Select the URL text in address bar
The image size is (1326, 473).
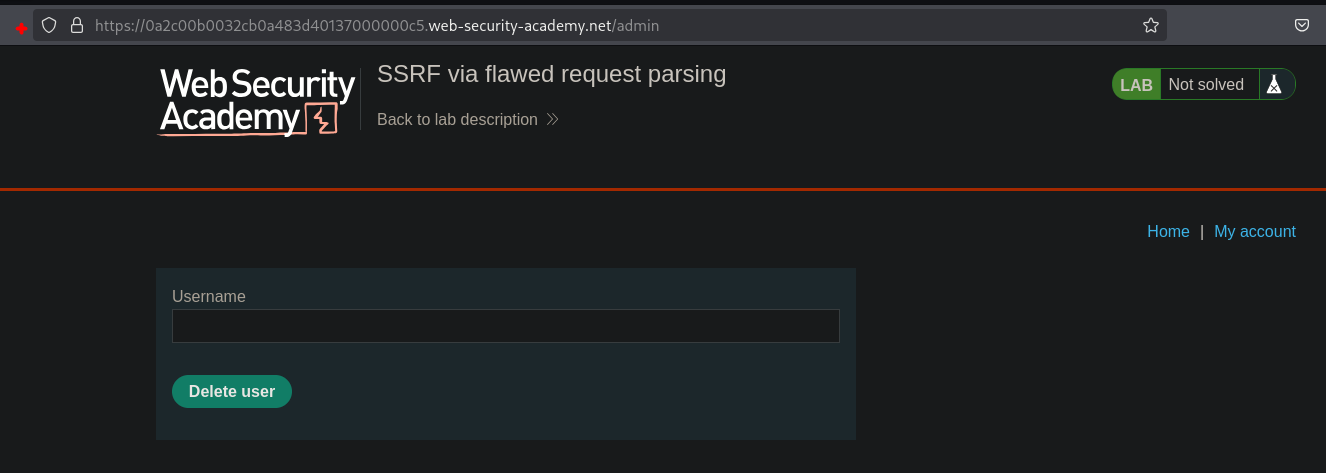(376, 25)
